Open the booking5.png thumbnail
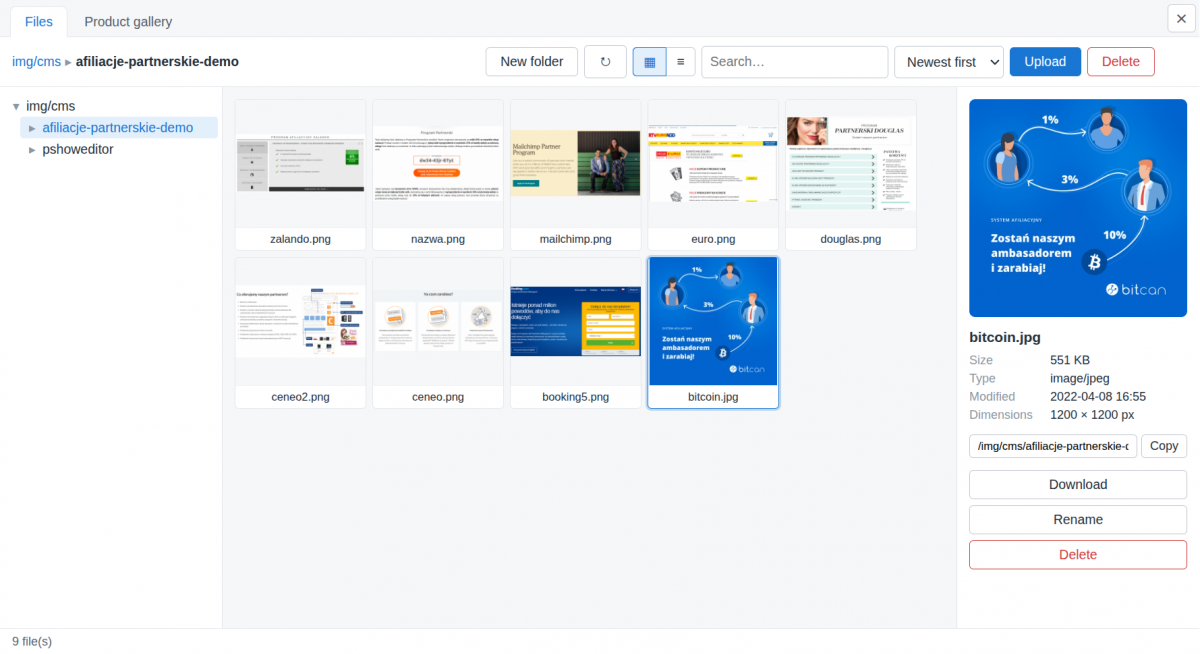This screenshot has width=1200, height=654. pos(576,332)
